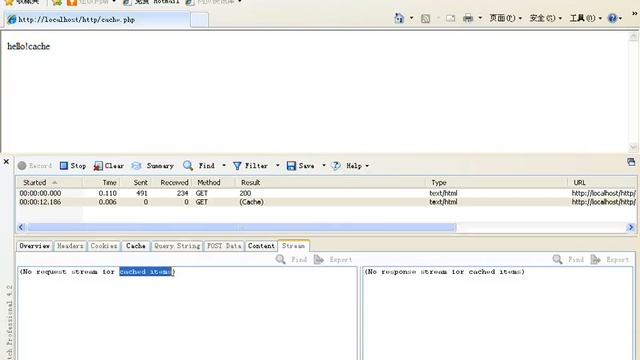Select the request started at 00:00:12.186
Image resolution: width=640 pixels, height=360 pixels.
click(x=326, y=202)
